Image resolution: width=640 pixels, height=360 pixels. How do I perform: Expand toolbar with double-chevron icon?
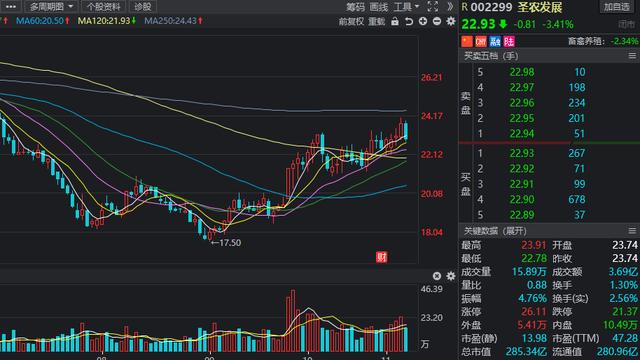coord(450,7)
